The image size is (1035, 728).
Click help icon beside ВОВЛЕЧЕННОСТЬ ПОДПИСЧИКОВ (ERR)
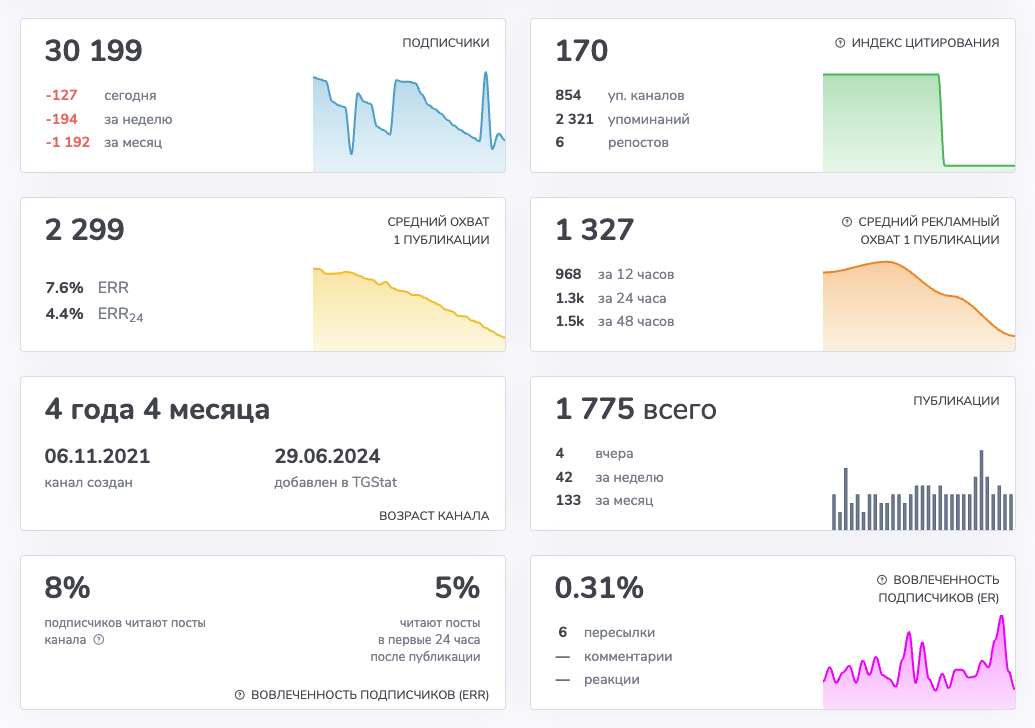click(x=240, y=695)
